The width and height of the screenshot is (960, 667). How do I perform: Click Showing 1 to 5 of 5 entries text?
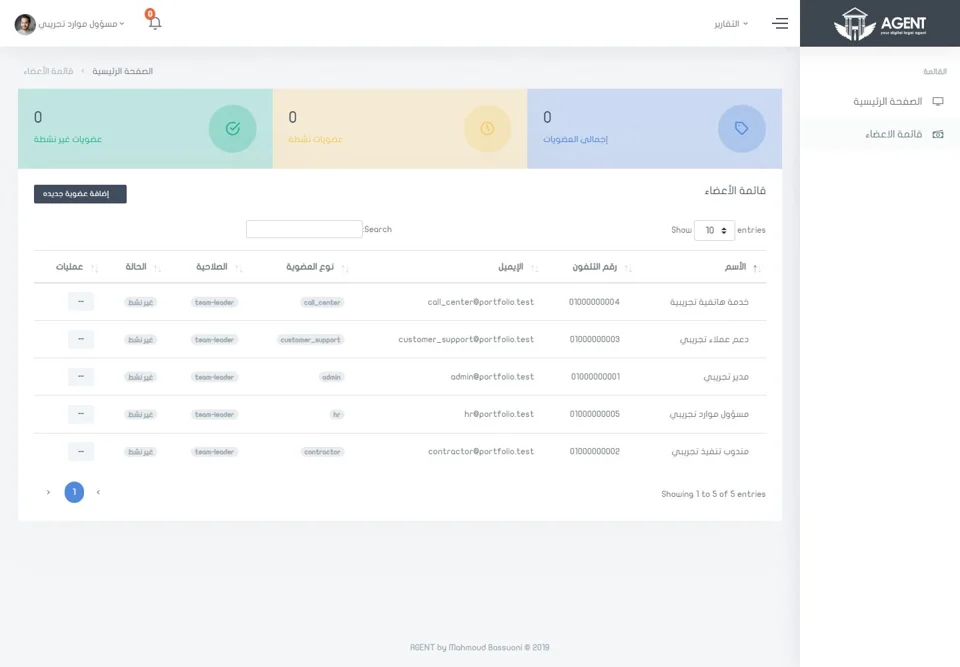[x=713, y=494]
